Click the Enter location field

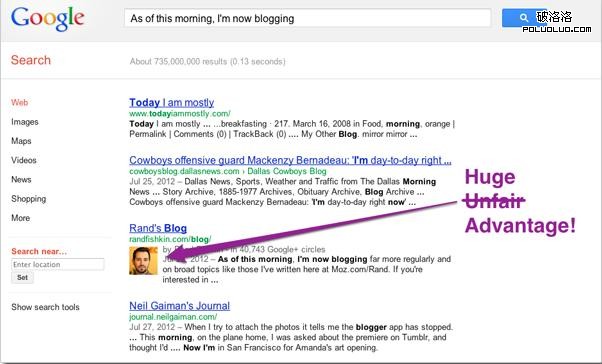click(x=58, y=265)
